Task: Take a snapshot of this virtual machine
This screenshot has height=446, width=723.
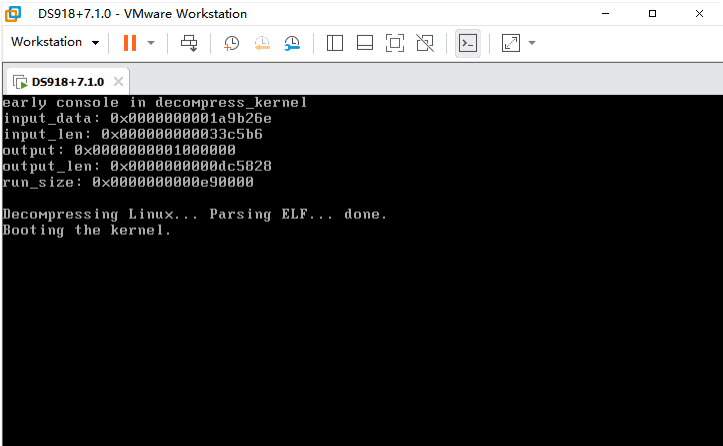Action: coord(232,43)
